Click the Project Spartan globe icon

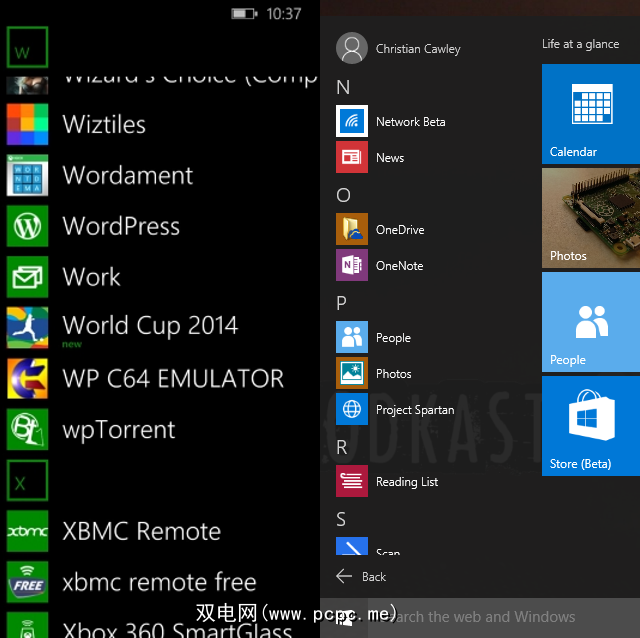pyautogui.click(x=352, y=409)
